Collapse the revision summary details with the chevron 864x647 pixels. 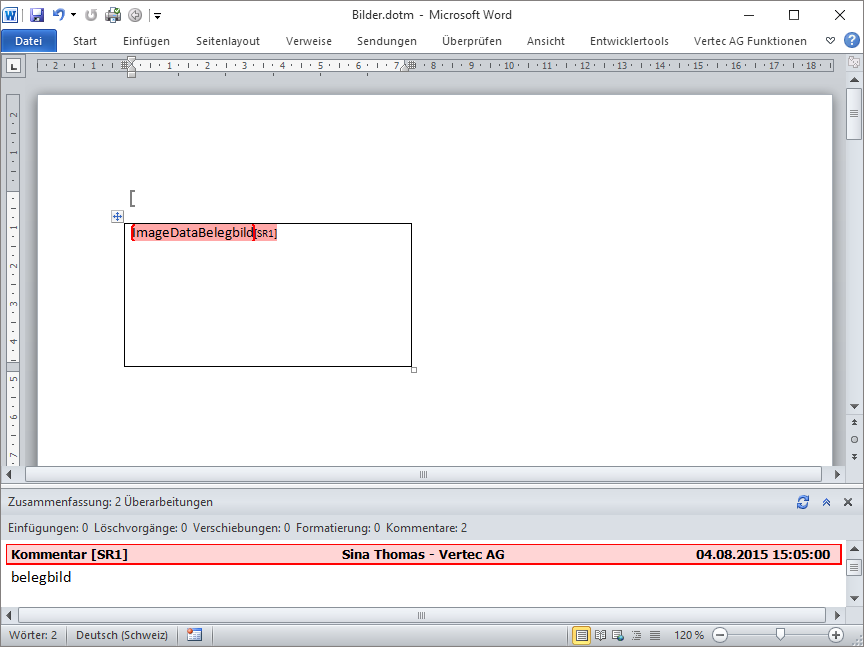point(826,502)
